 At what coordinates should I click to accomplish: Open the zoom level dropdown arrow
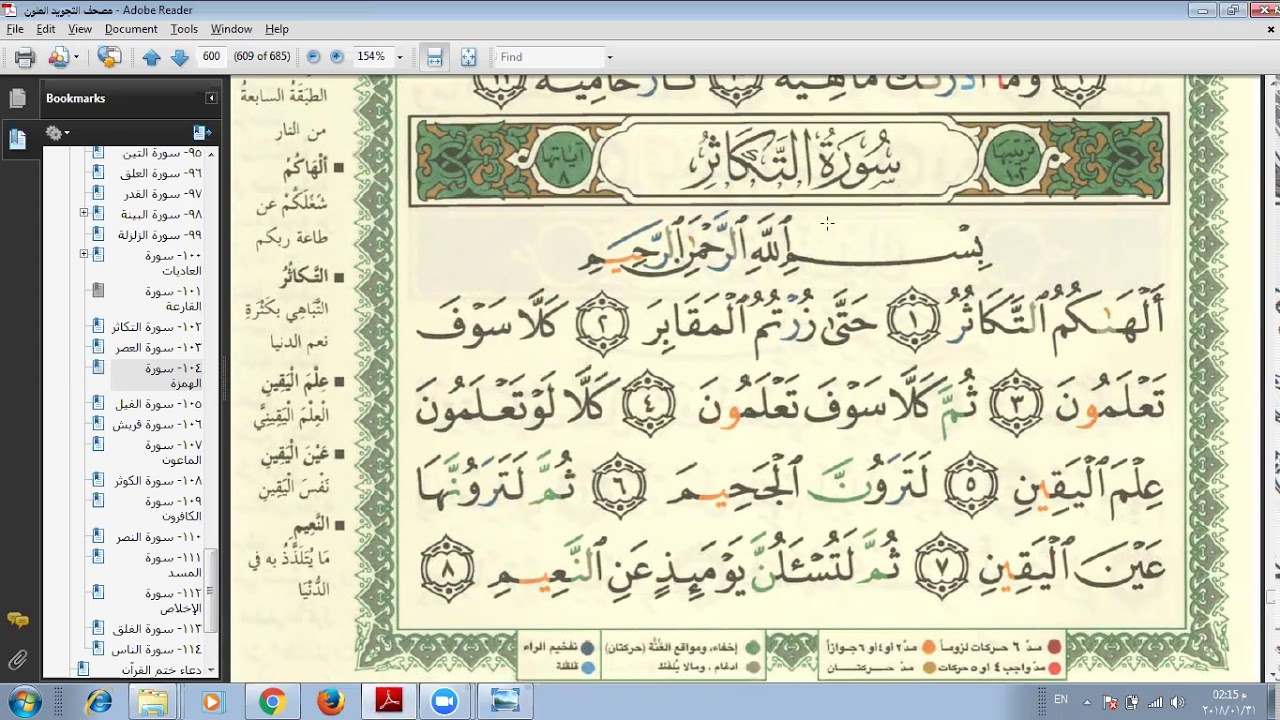[x=399, y=57]
